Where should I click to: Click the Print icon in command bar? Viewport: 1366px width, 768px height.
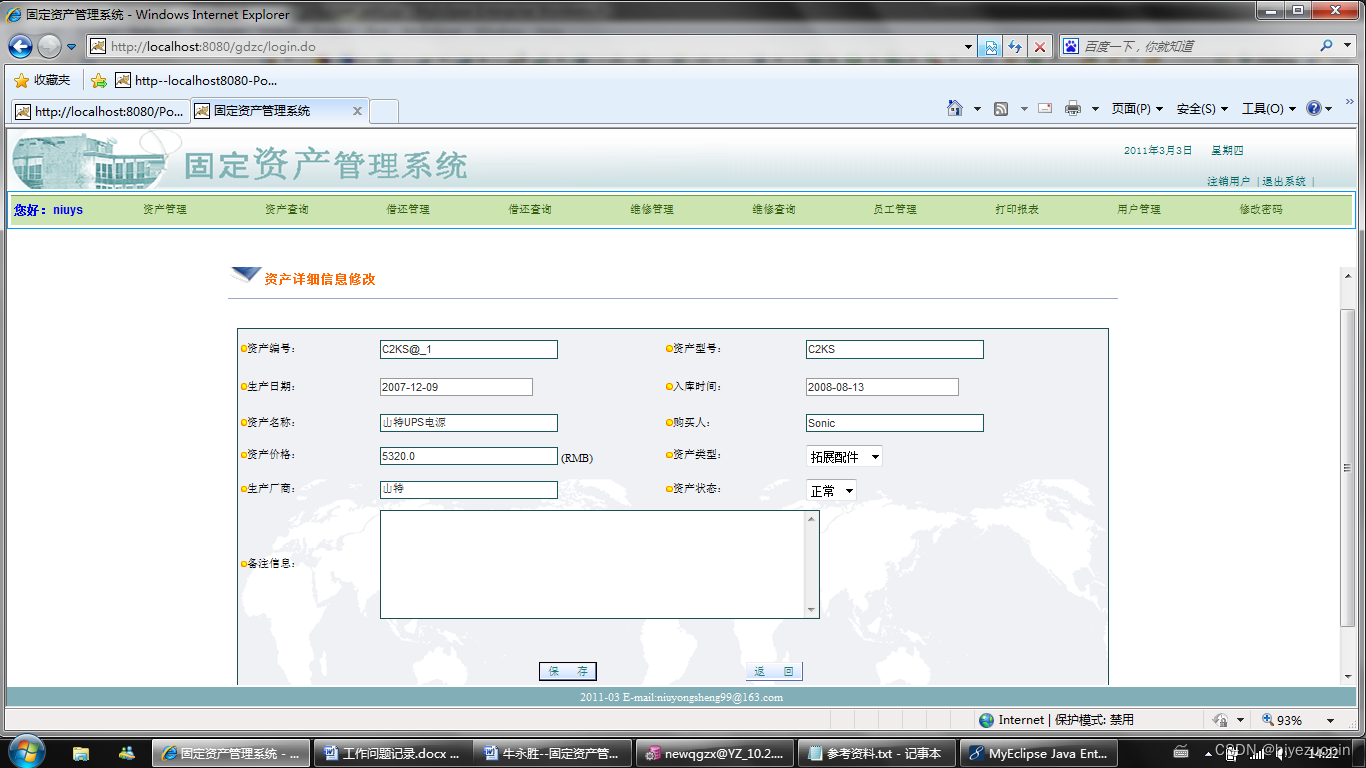pyautogui.click(x=1073, y=108)
